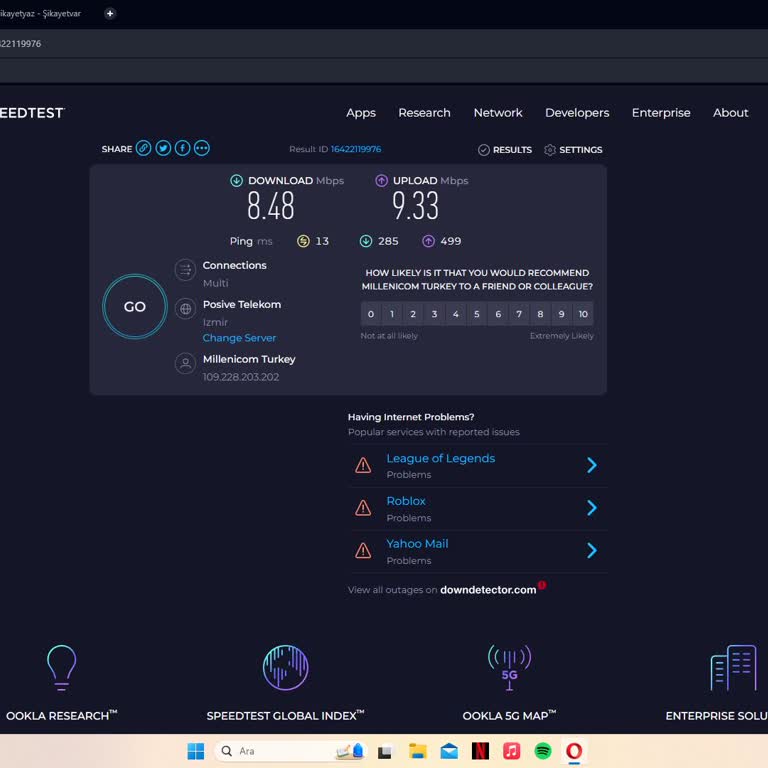Open the Network menu
Screen dimensions: 768x768
(x=498, y=113)
